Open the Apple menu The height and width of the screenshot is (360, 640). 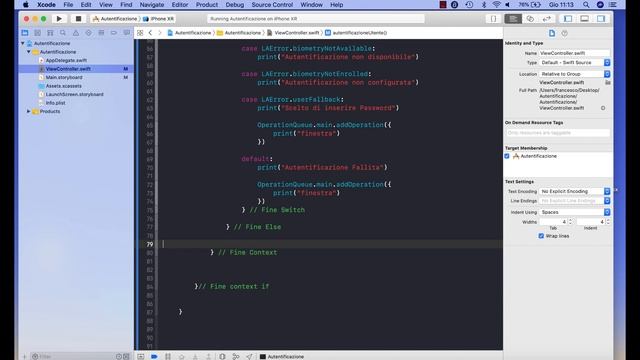(x=25, y=5)
